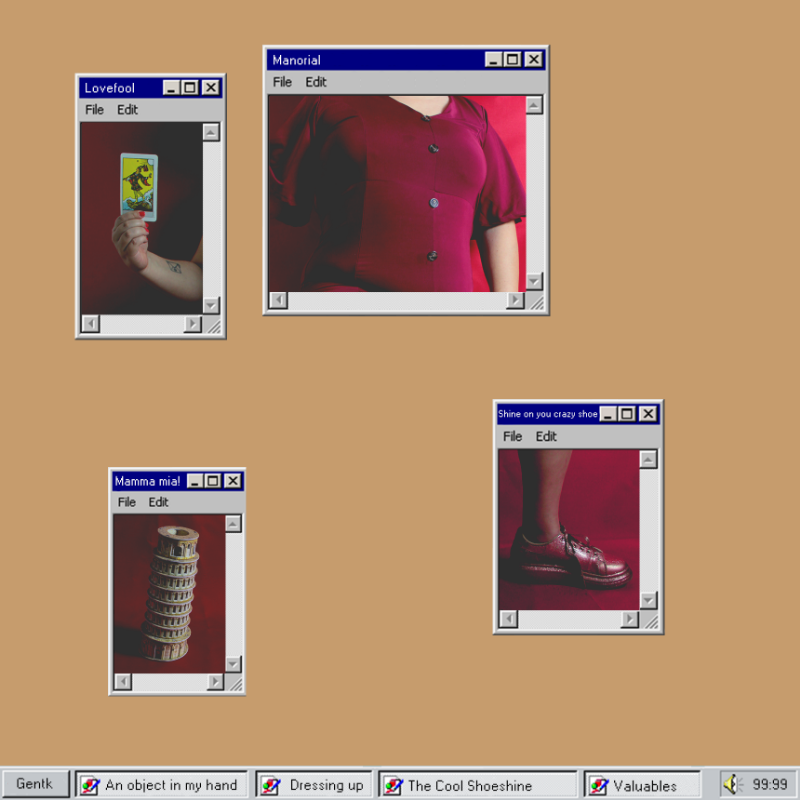
Task: Switch to "Dressing up" taskbar button
Action: pos(314,784)
